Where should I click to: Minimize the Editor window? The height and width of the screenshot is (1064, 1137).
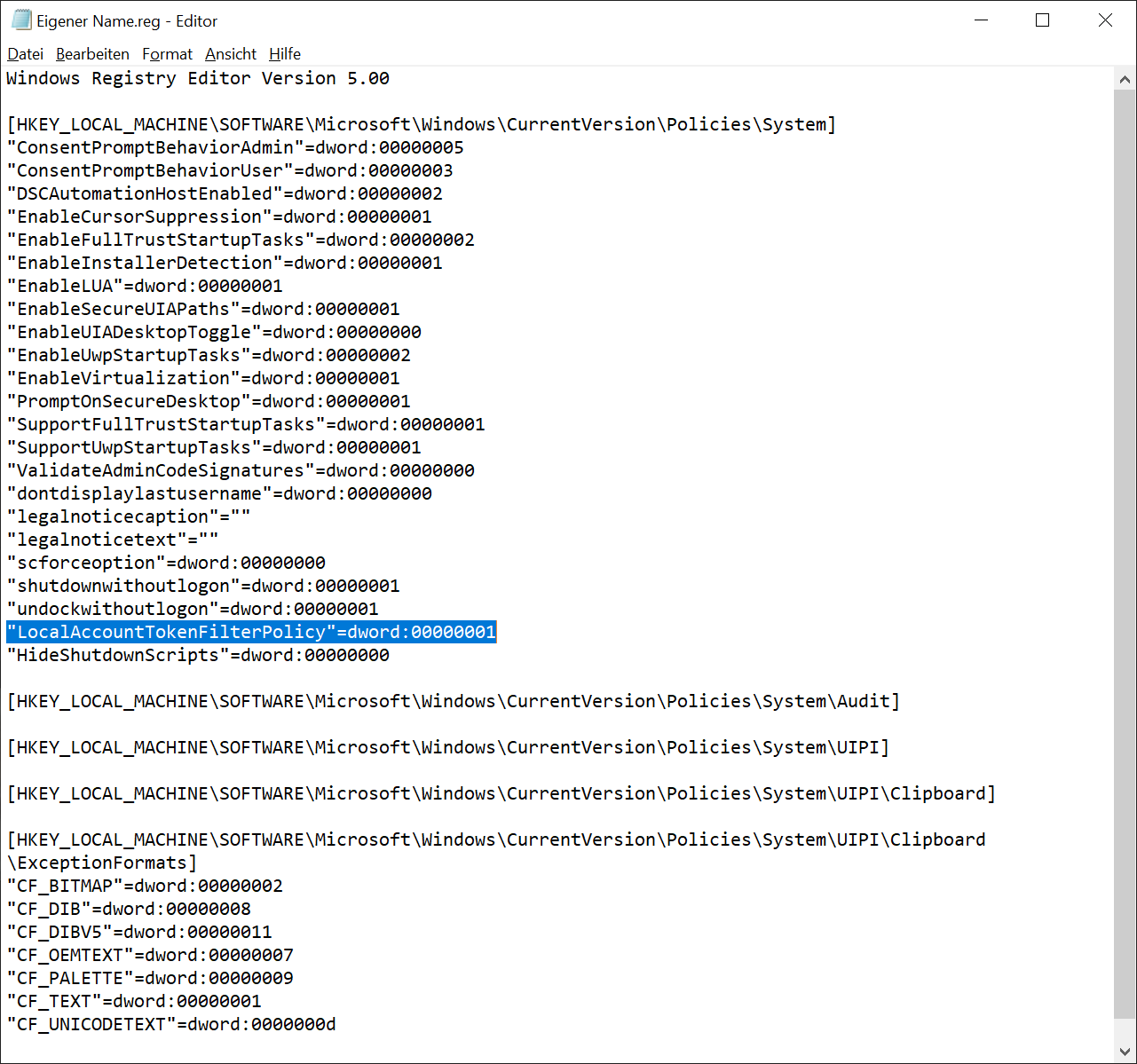point(982,20)
